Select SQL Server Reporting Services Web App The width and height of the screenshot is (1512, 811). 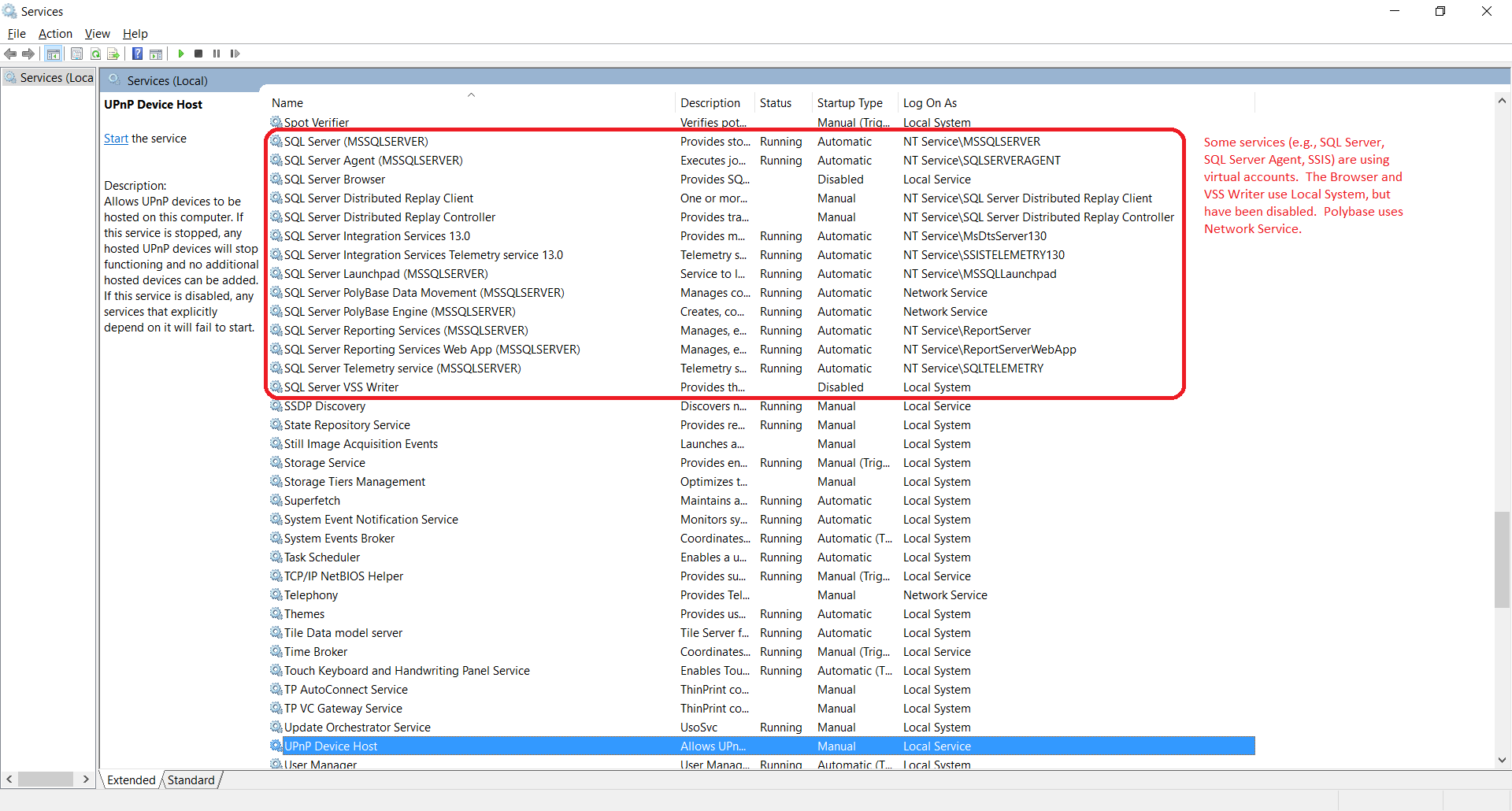[x=762, y=350]
